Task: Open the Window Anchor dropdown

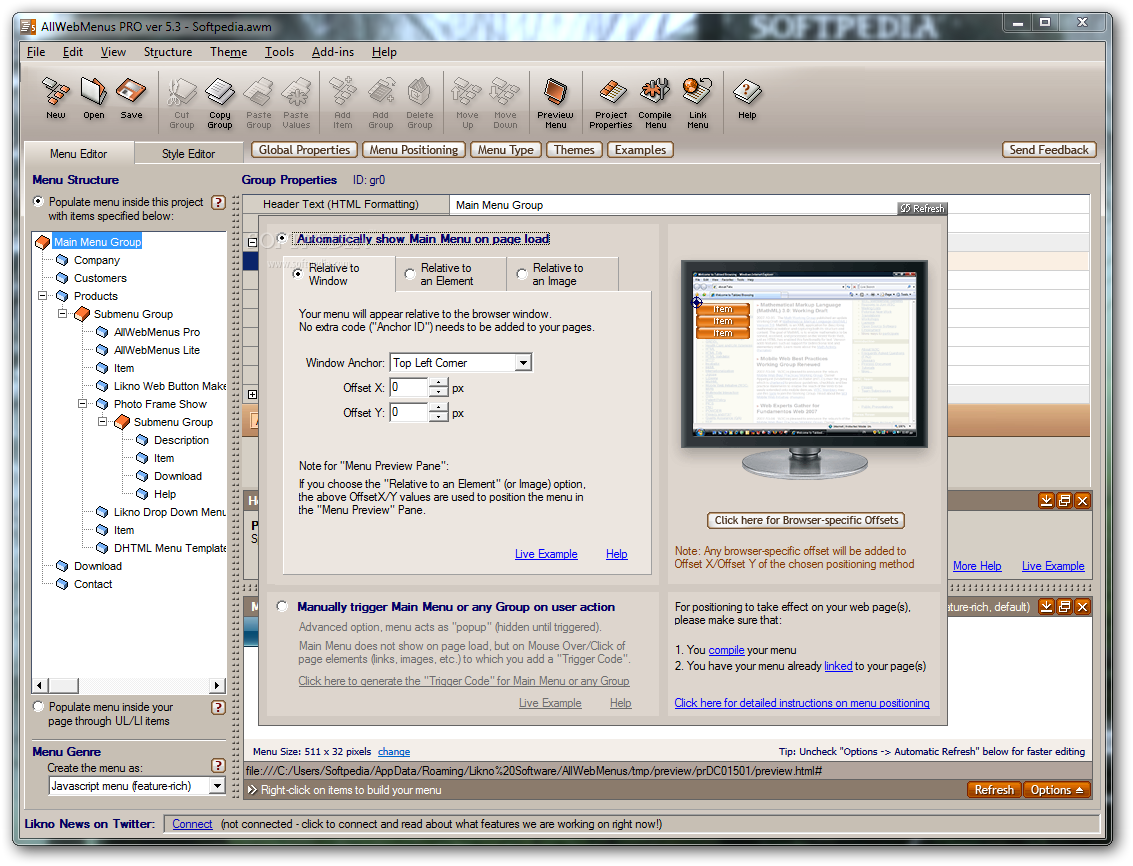Action: [524, 363]
